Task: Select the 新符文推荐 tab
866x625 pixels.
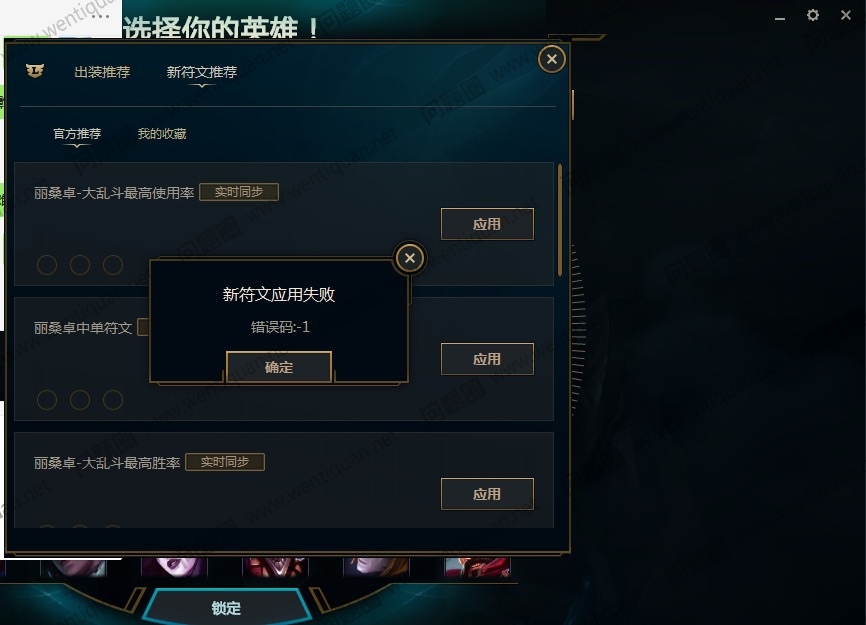Action: [202, 72]
